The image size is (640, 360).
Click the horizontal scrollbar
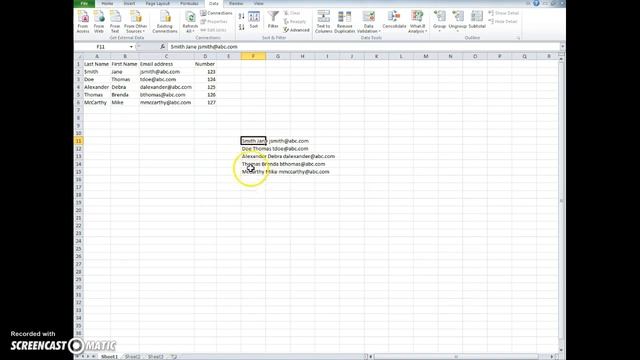[x=456, y=357]
